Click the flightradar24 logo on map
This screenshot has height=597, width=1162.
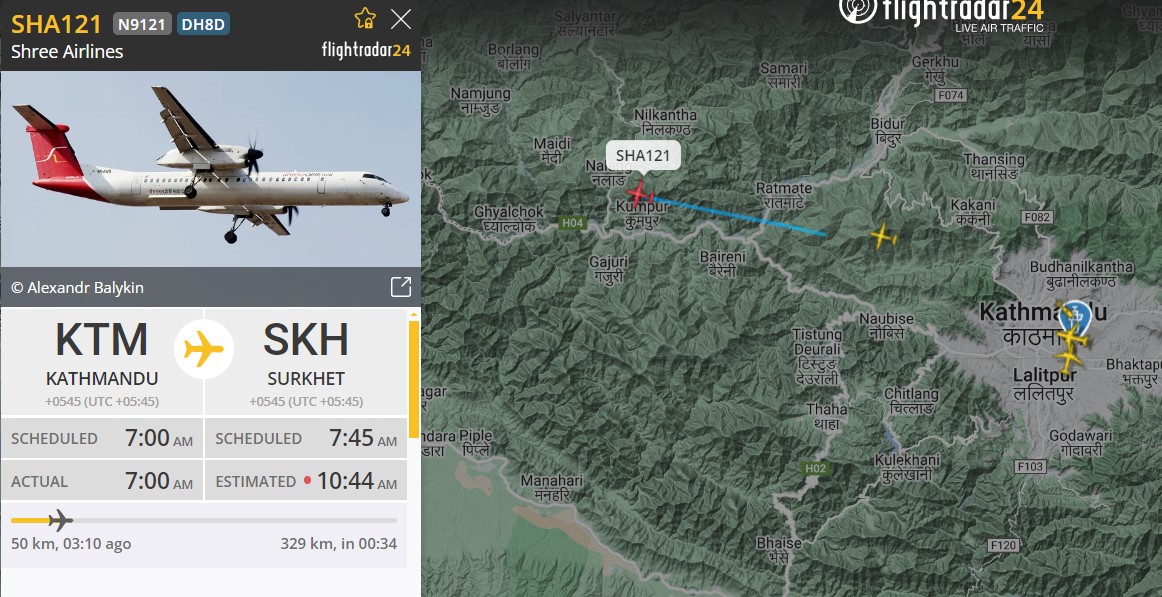click(941, 15)
